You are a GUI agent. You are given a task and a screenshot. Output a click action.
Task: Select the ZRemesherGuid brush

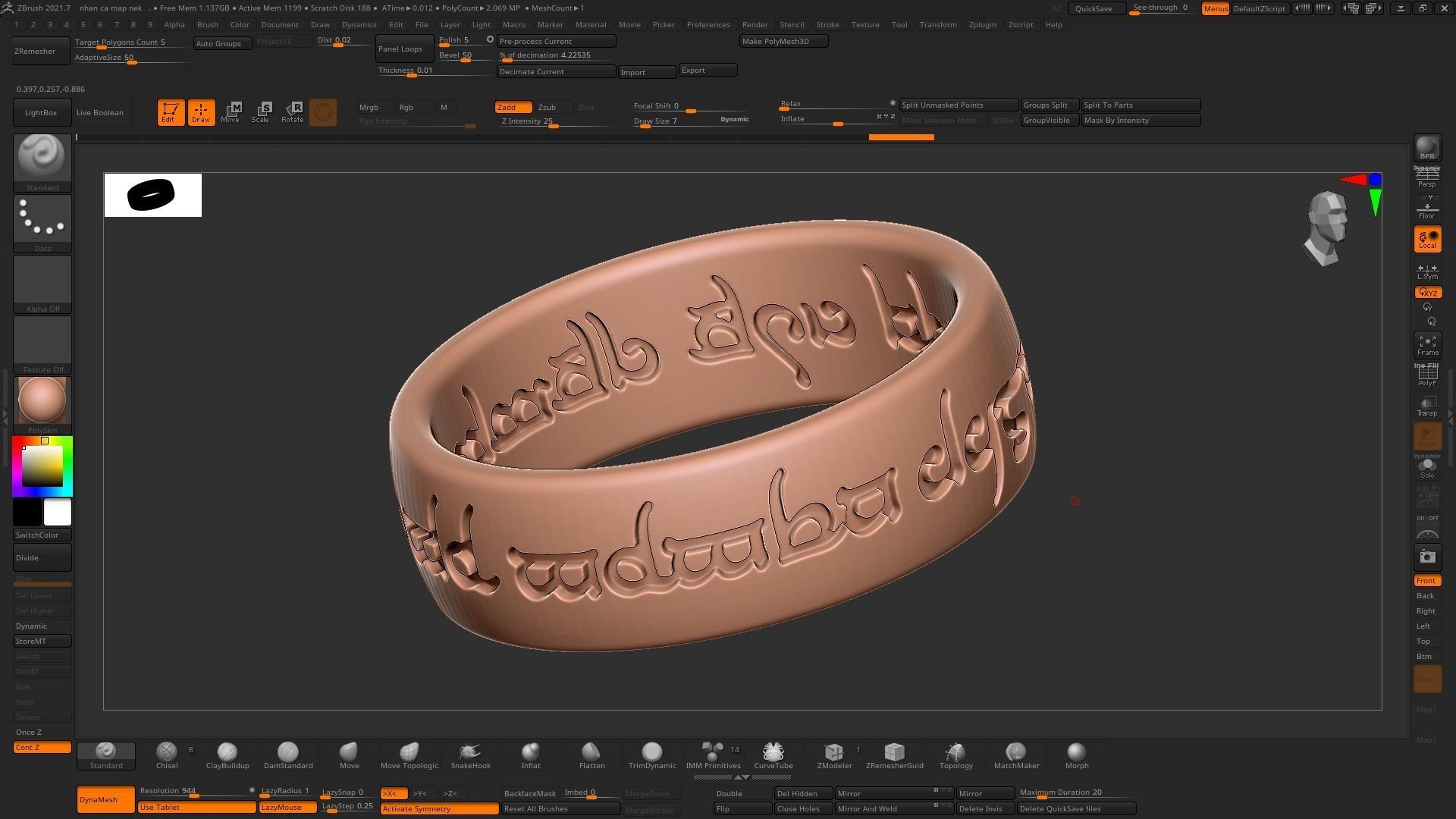pyautogui.click(x=895, y=755)
